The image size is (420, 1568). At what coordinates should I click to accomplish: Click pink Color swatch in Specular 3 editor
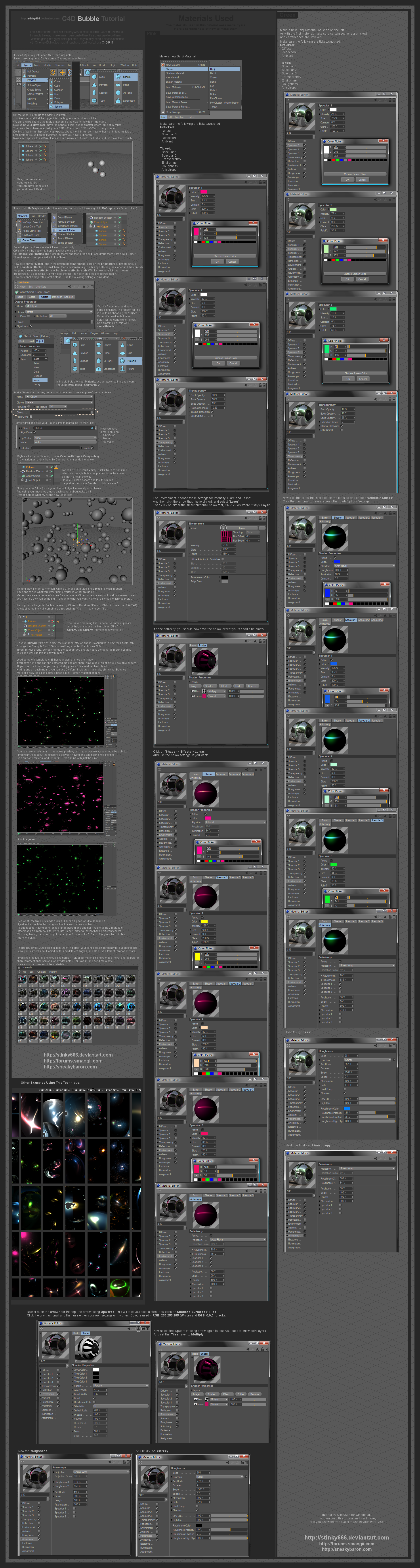(x=205, y=1134)
